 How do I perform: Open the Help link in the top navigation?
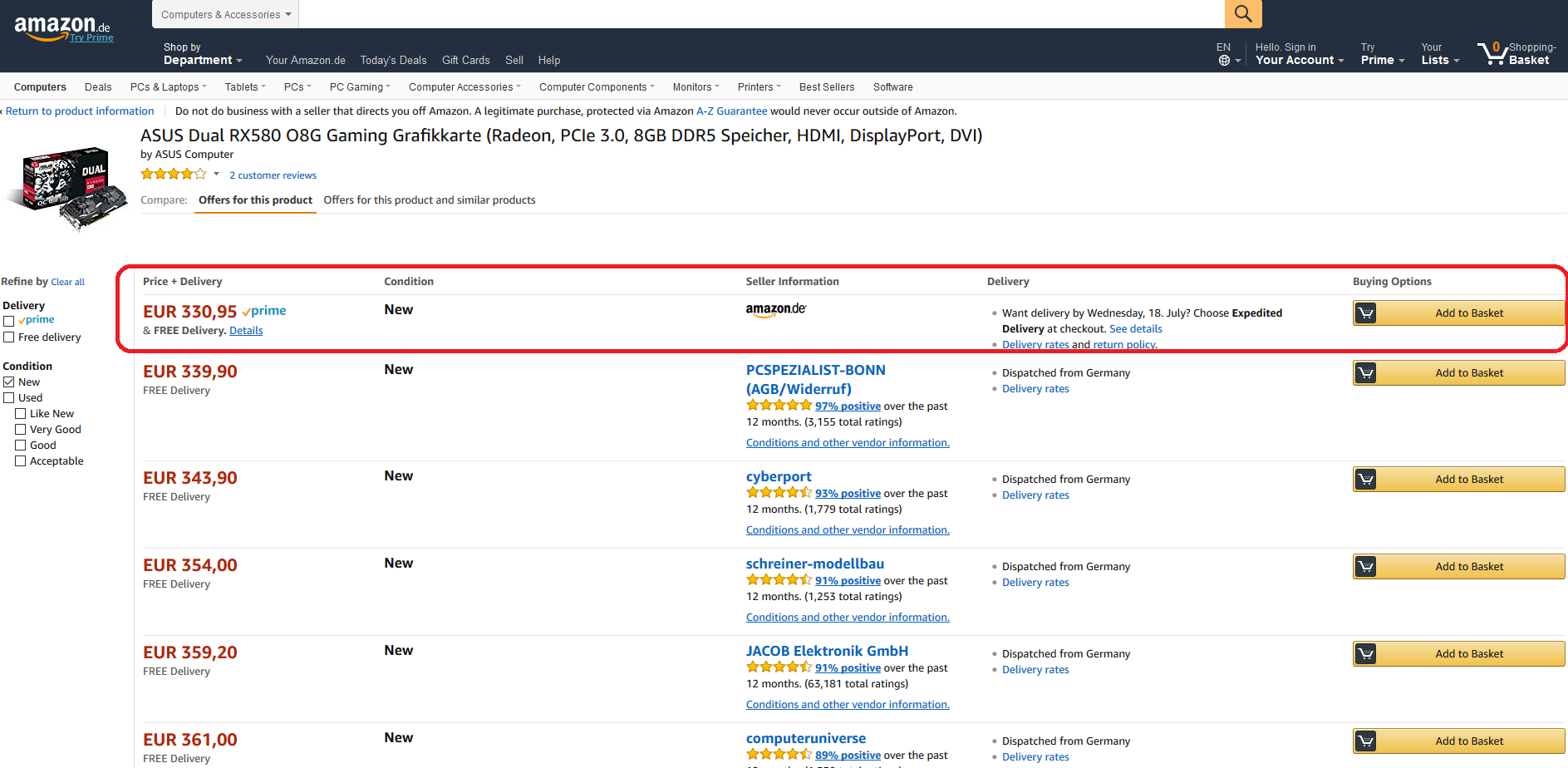(549, 61)
